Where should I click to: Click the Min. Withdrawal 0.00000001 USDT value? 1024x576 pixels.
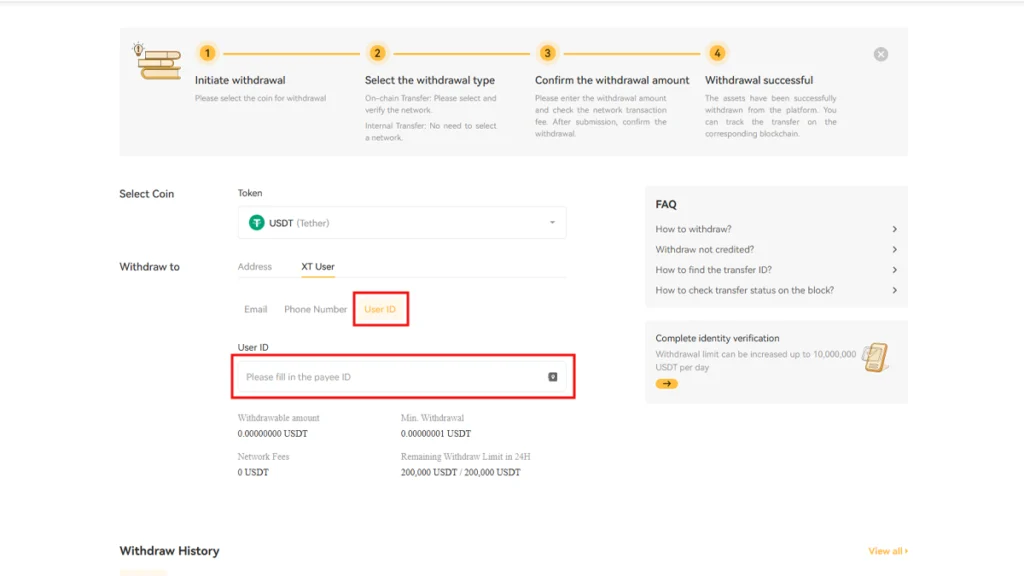tap(436, 434)
